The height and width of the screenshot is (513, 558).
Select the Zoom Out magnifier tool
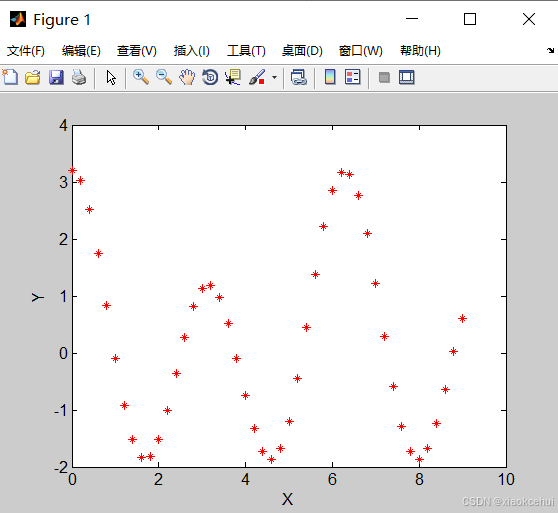point(164,77)
